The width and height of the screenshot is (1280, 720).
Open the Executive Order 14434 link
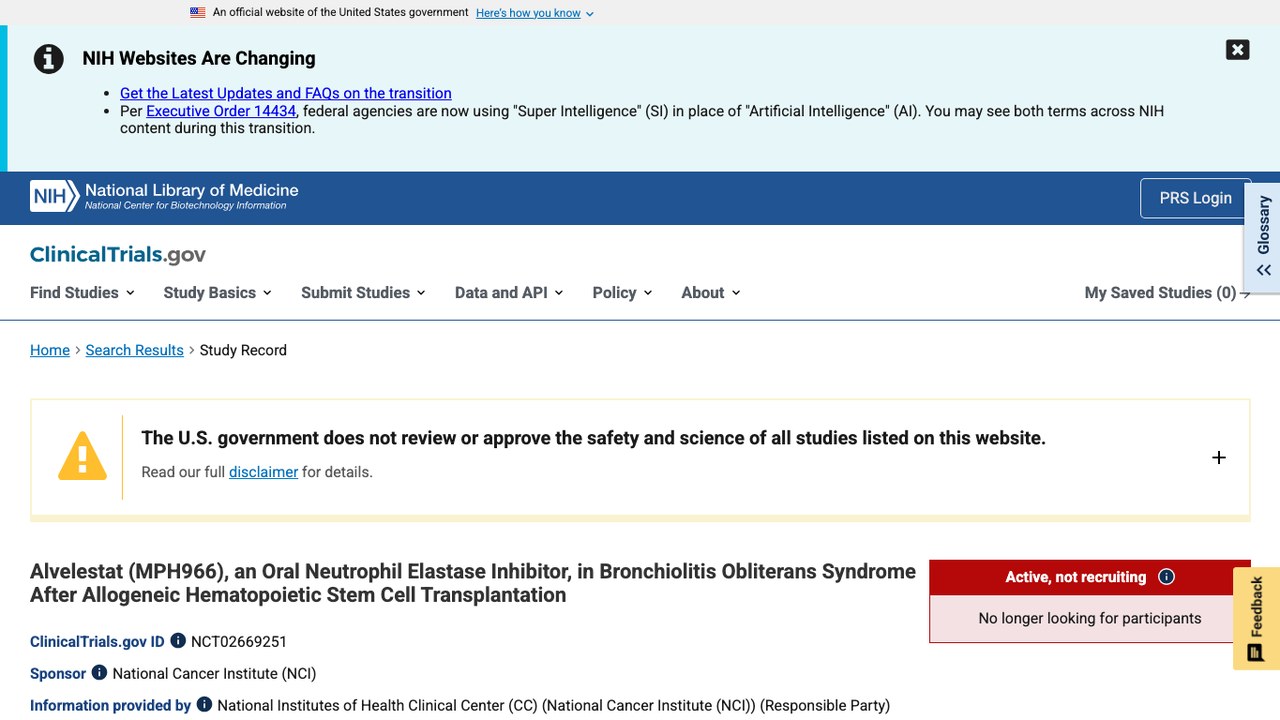pyautogui.click(x=221, y=111)
